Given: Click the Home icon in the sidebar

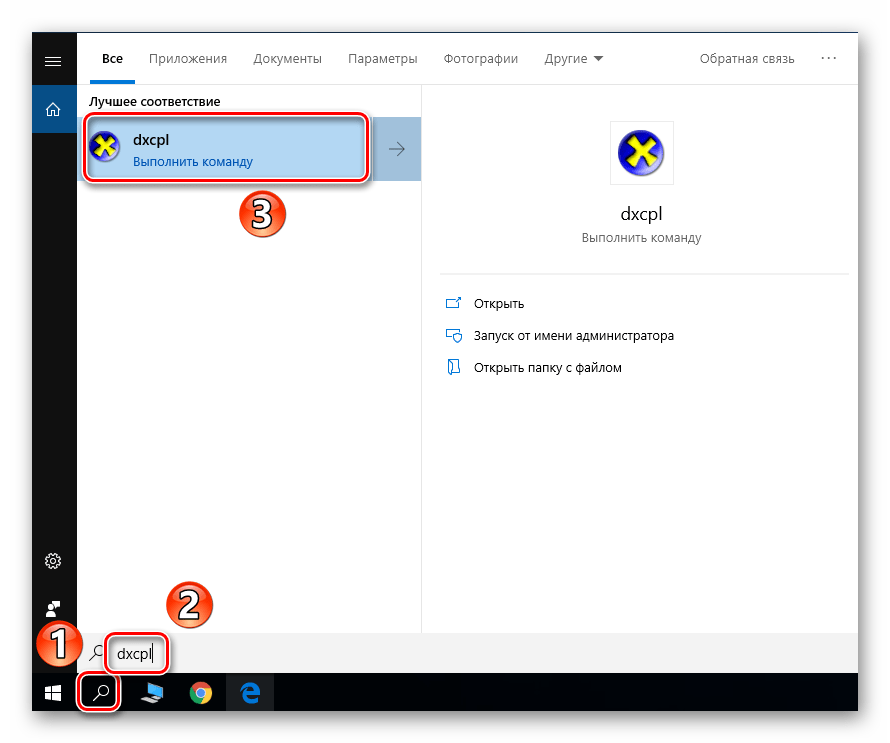Looking at the screenshot, I should pyautogui.click(x=54, y=109).
